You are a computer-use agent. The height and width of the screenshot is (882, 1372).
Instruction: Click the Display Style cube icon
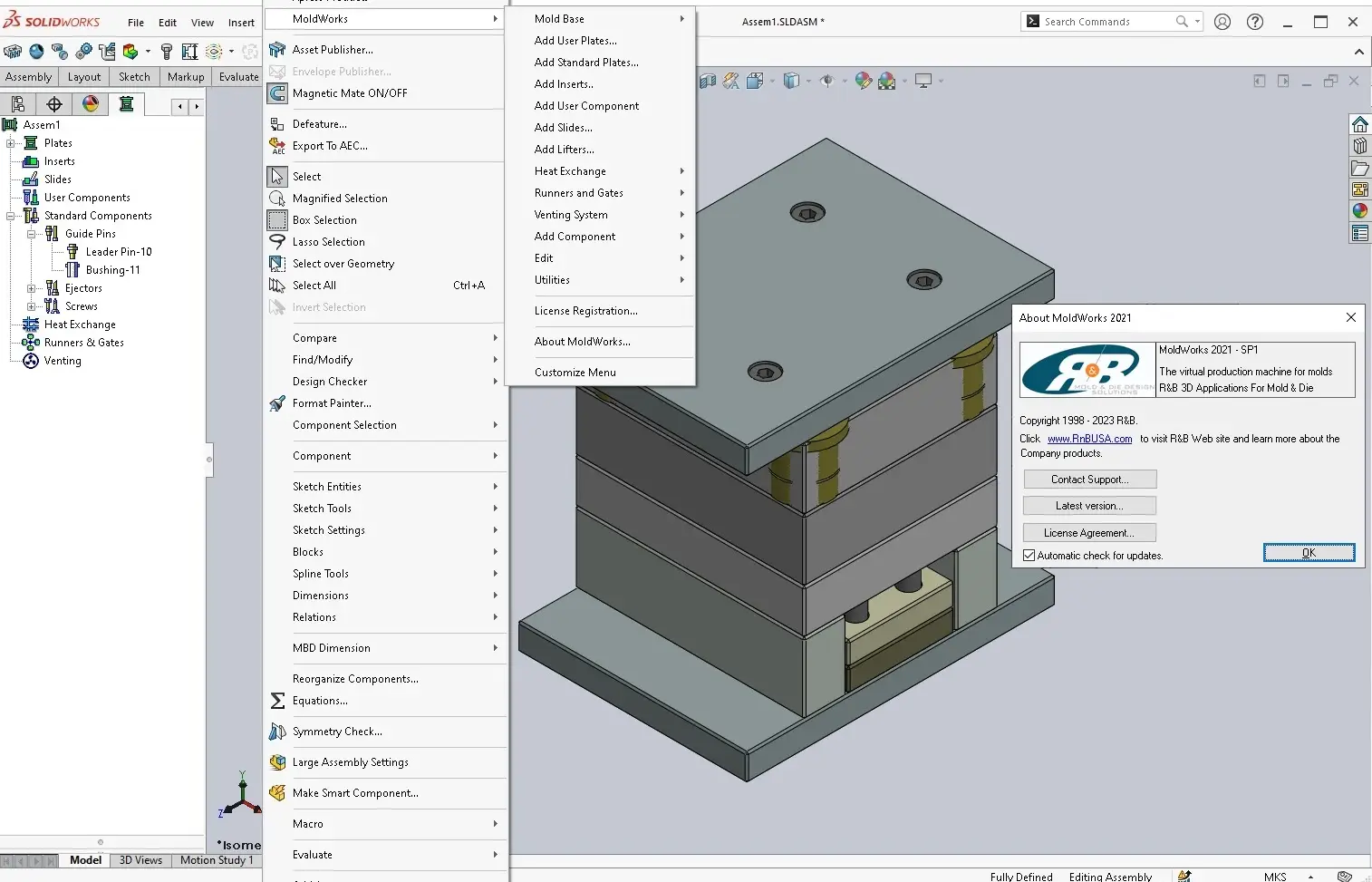791,82
